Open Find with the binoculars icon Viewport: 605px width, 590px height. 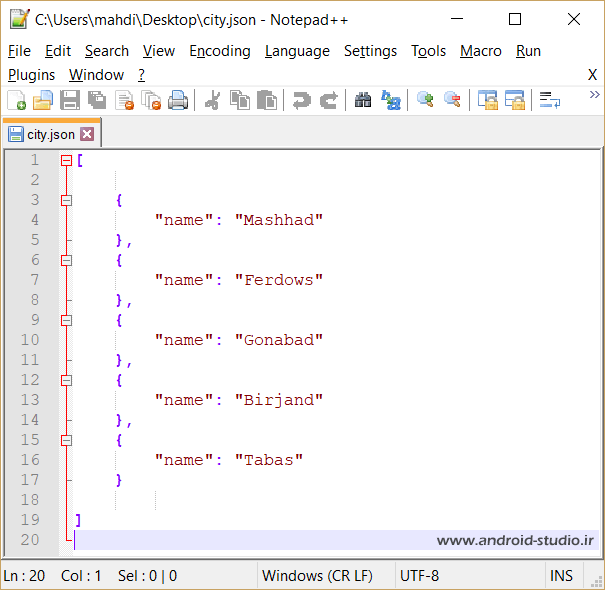pyautogui.click(x=363, y=100)
